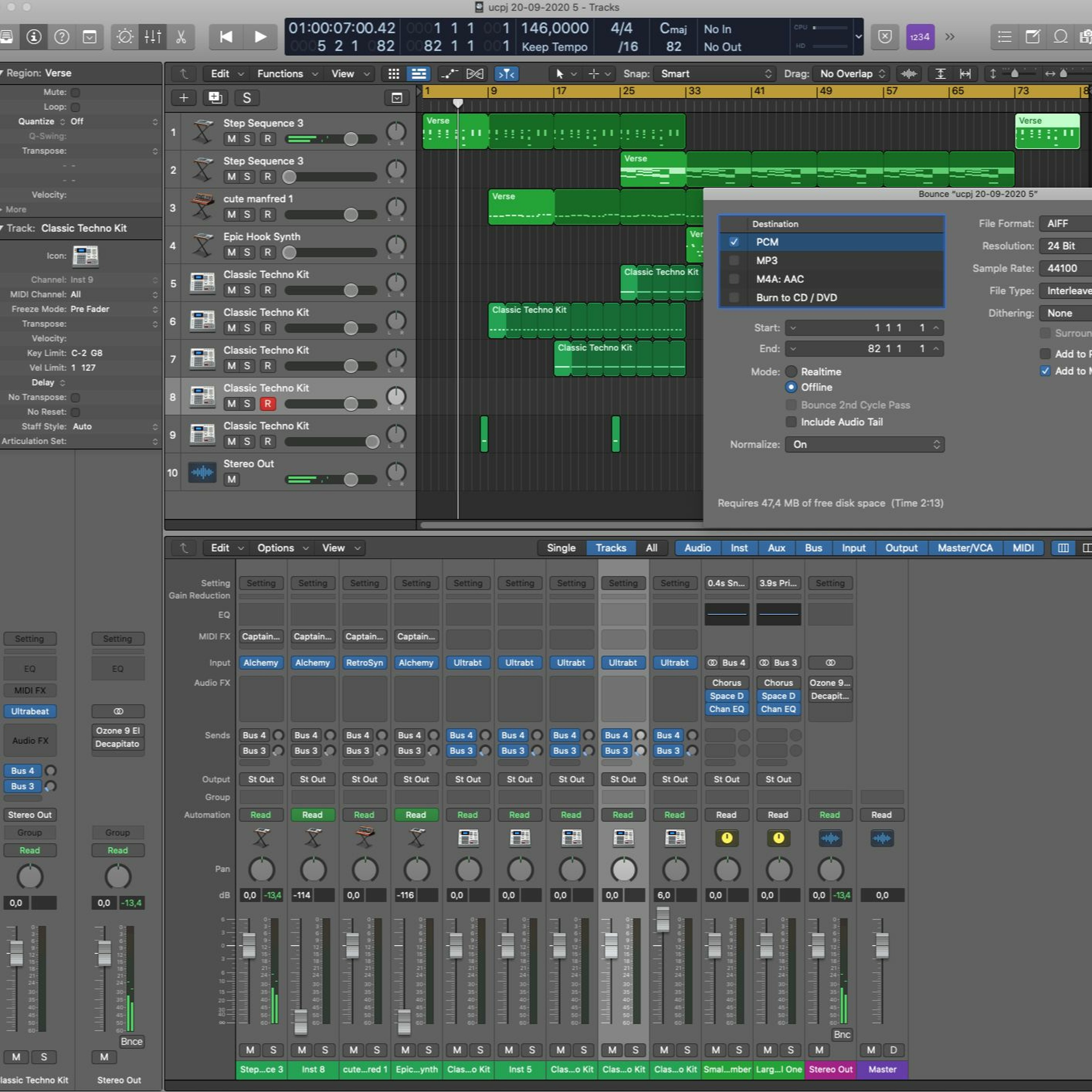Open the Normalize dropdown
This screenshot has width=1092, height=1092.
coord(864,445)
